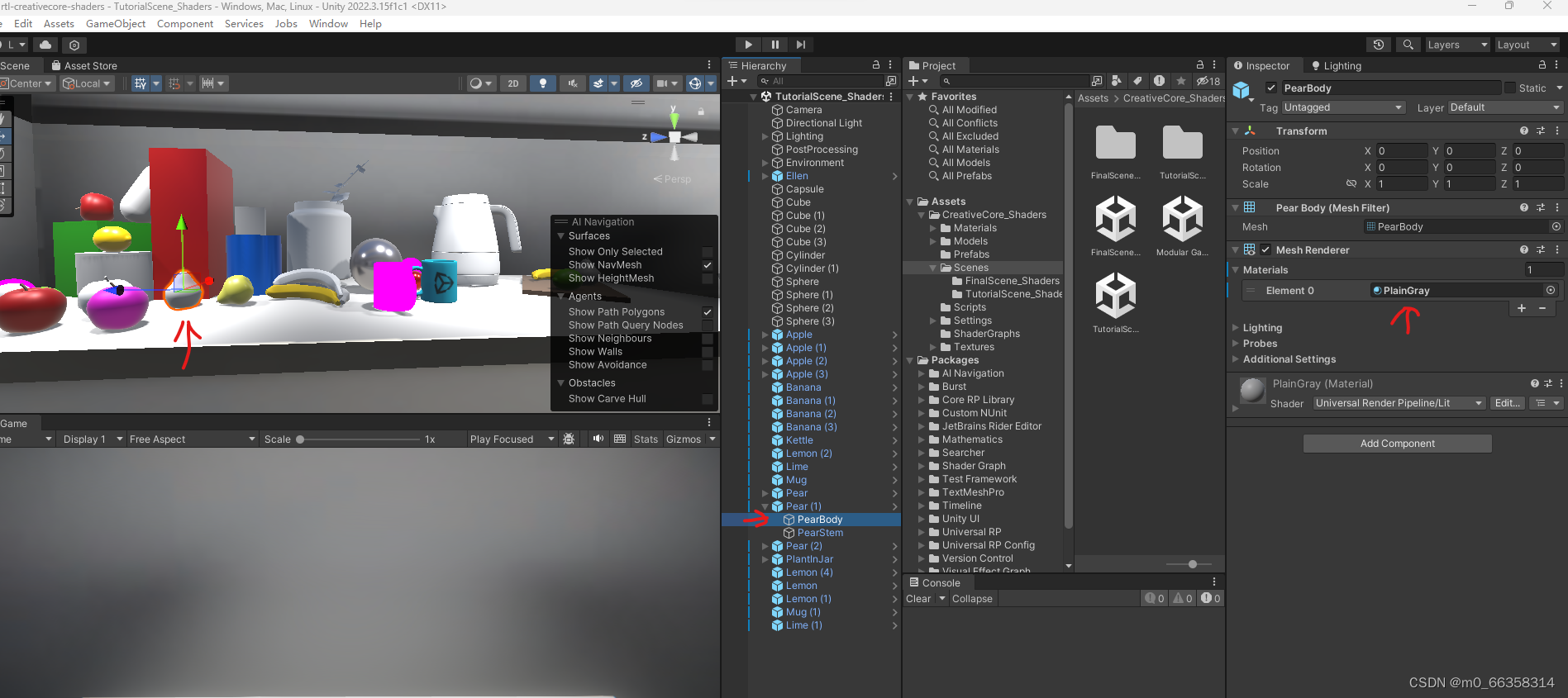Toggle Scene lighting bulb icon
This screenshot has height=698, width=1568.
click(543, 83)
